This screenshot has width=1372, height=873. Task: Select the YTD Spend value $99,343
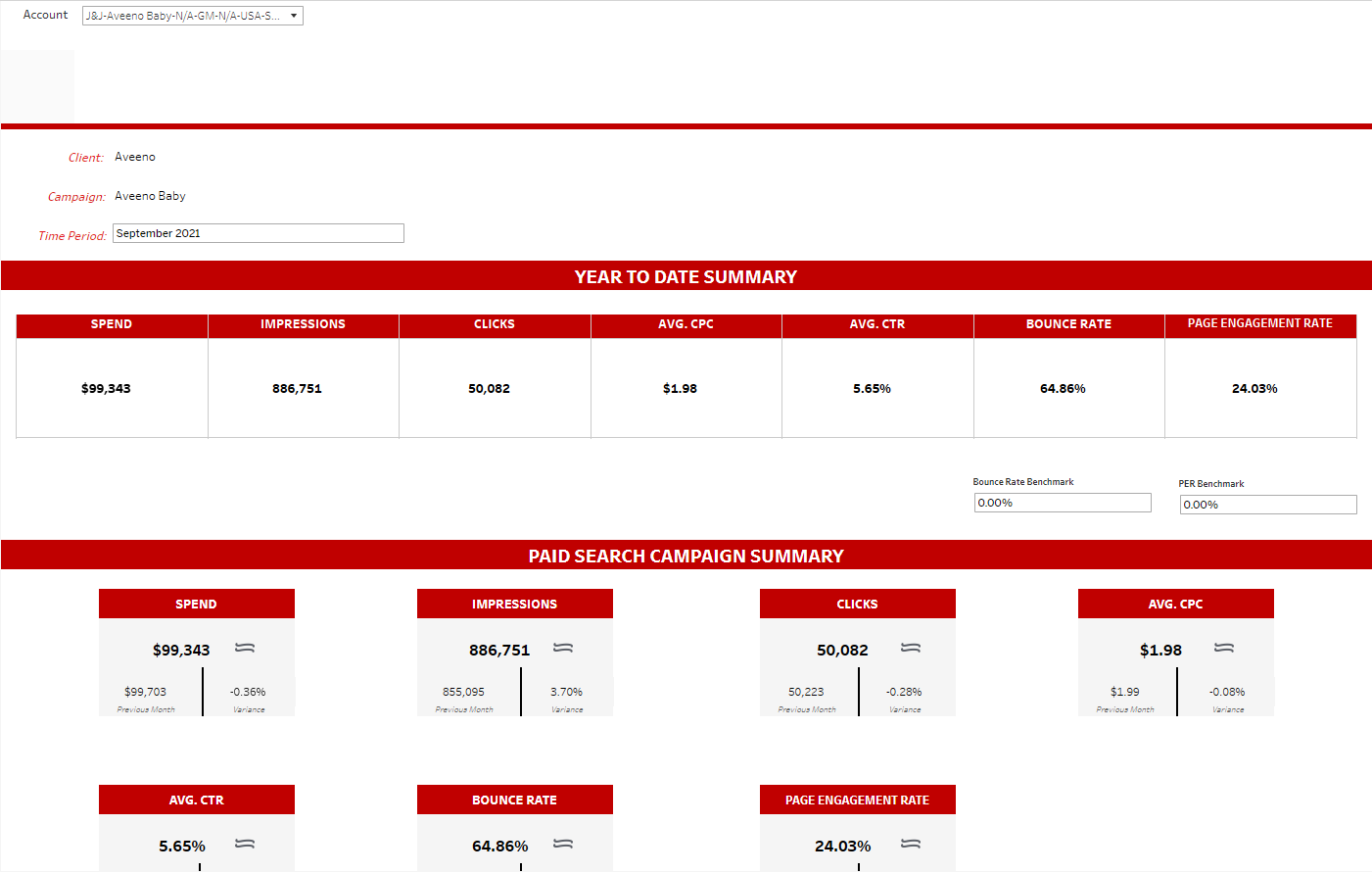[106, 389]
